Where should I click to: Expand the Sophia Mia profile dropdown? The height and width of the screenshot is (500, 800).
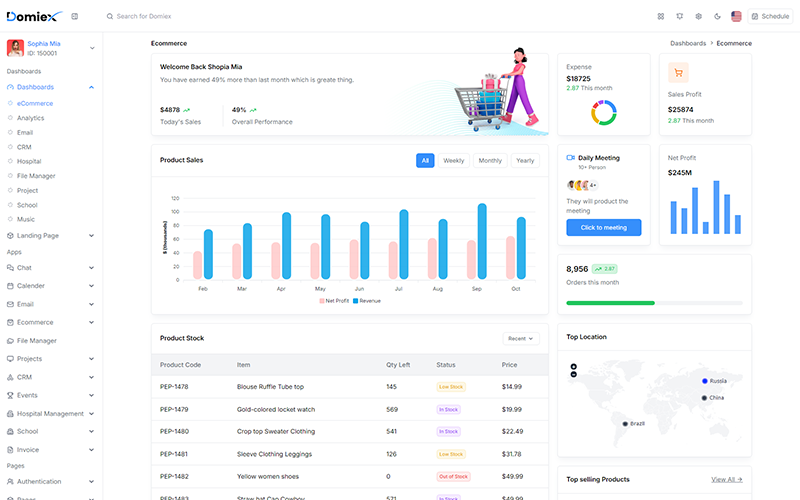coord(92,48)
